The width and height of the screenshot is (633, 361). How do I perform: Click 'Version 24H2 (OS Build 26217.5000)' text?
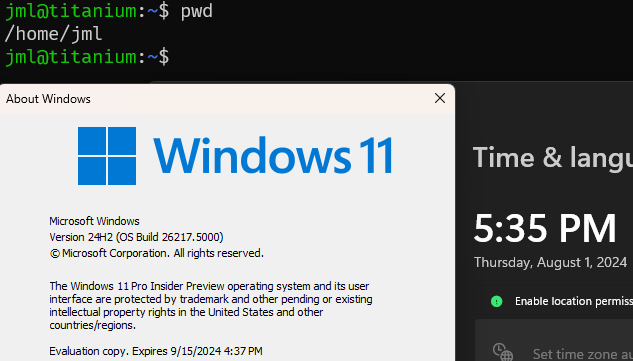[x=136, y=237]
